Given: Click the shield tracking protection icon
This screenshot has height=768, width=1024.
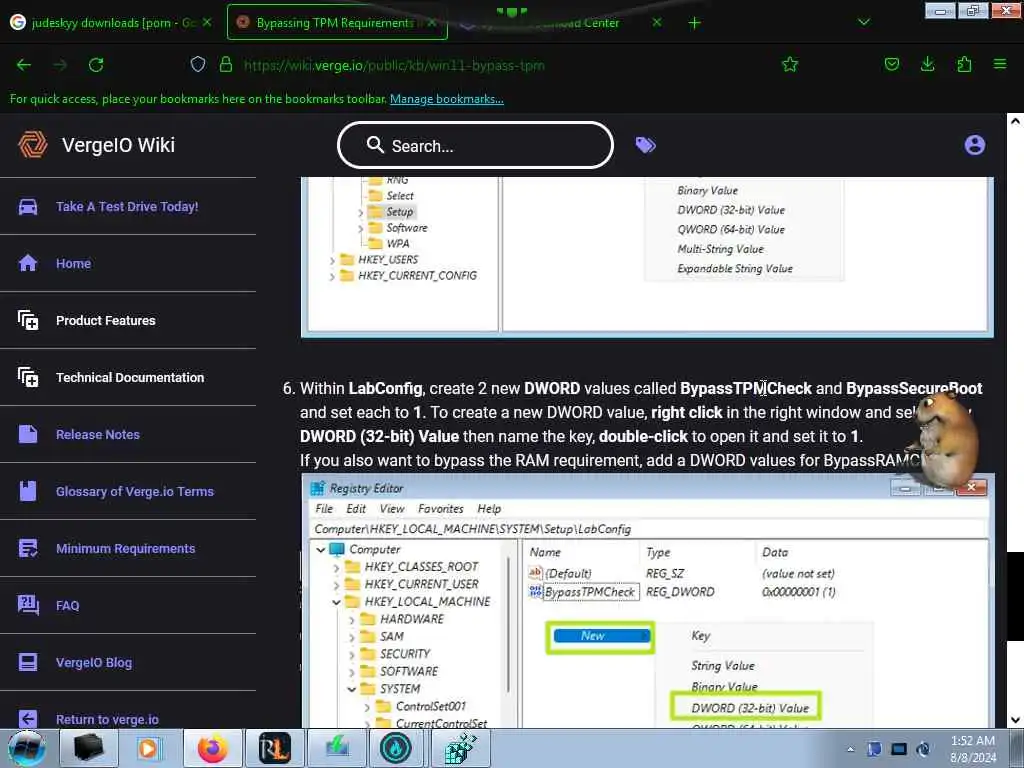Looking at the screenshot, I should 198,64.
